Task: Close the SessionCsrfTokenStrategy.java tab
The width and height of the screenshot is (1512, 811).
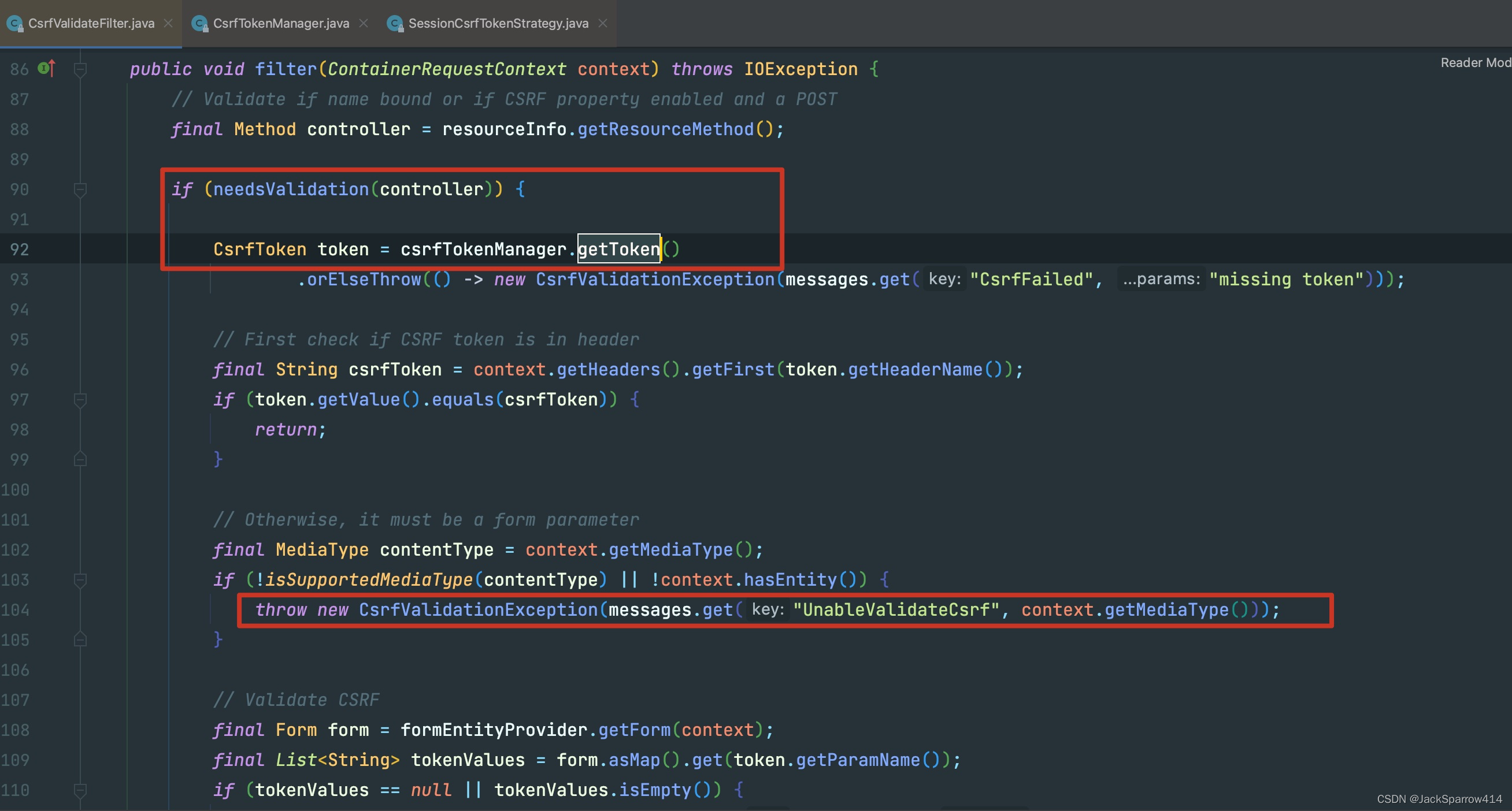Action: click(603, 24)
